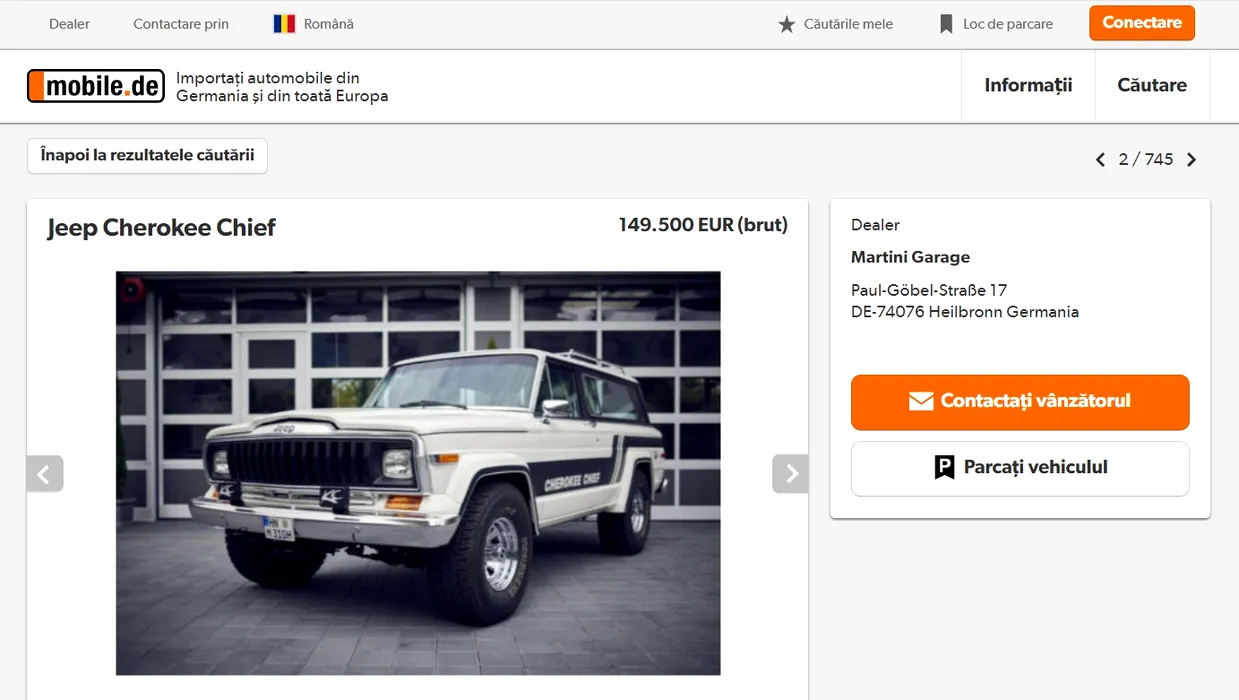Click the parking P icon in Parcați vehiculul
Viewport: 1239px width, 700px height.
point(944,467)
